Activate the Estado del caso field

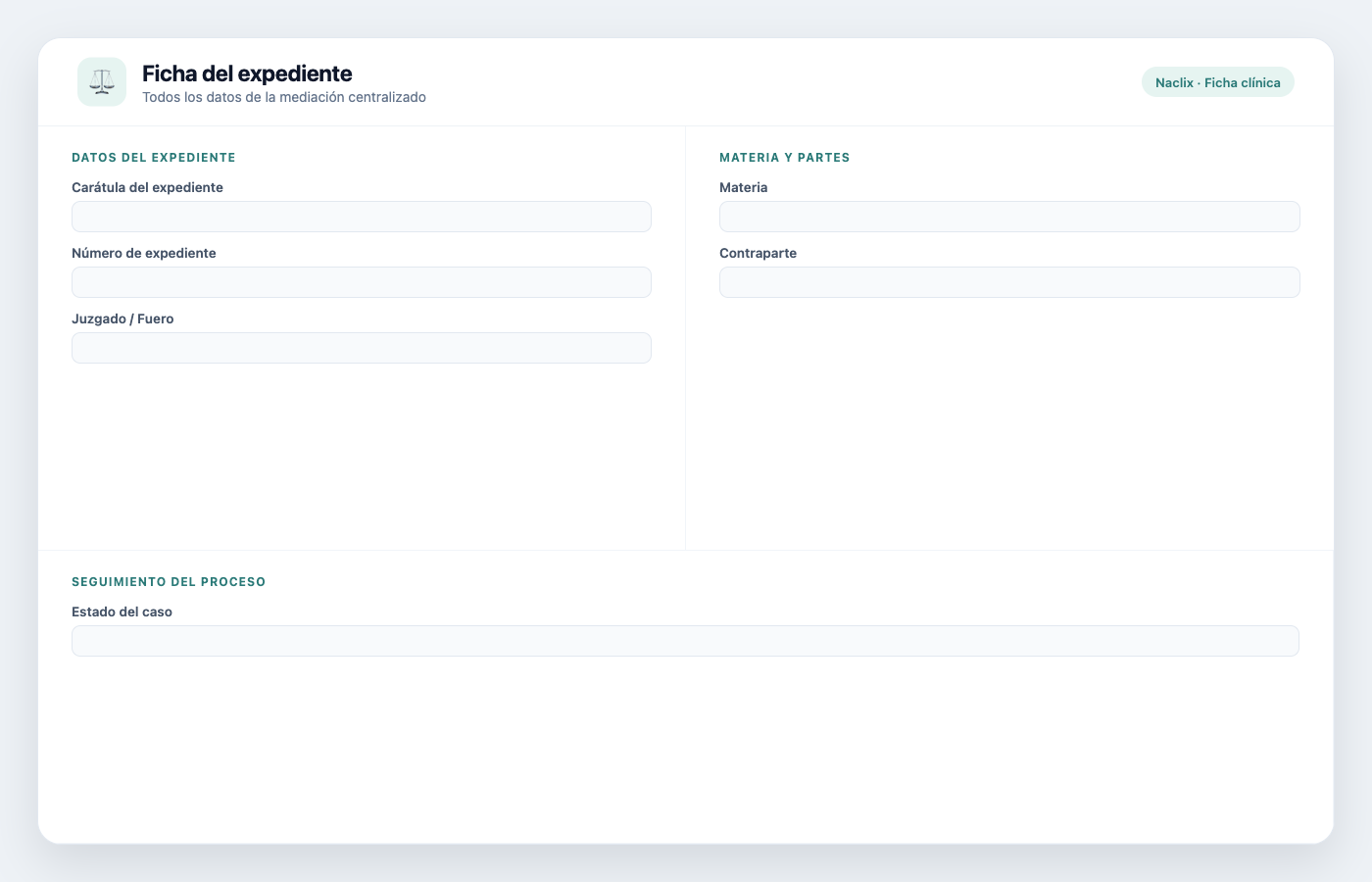(x=685, y=641)
